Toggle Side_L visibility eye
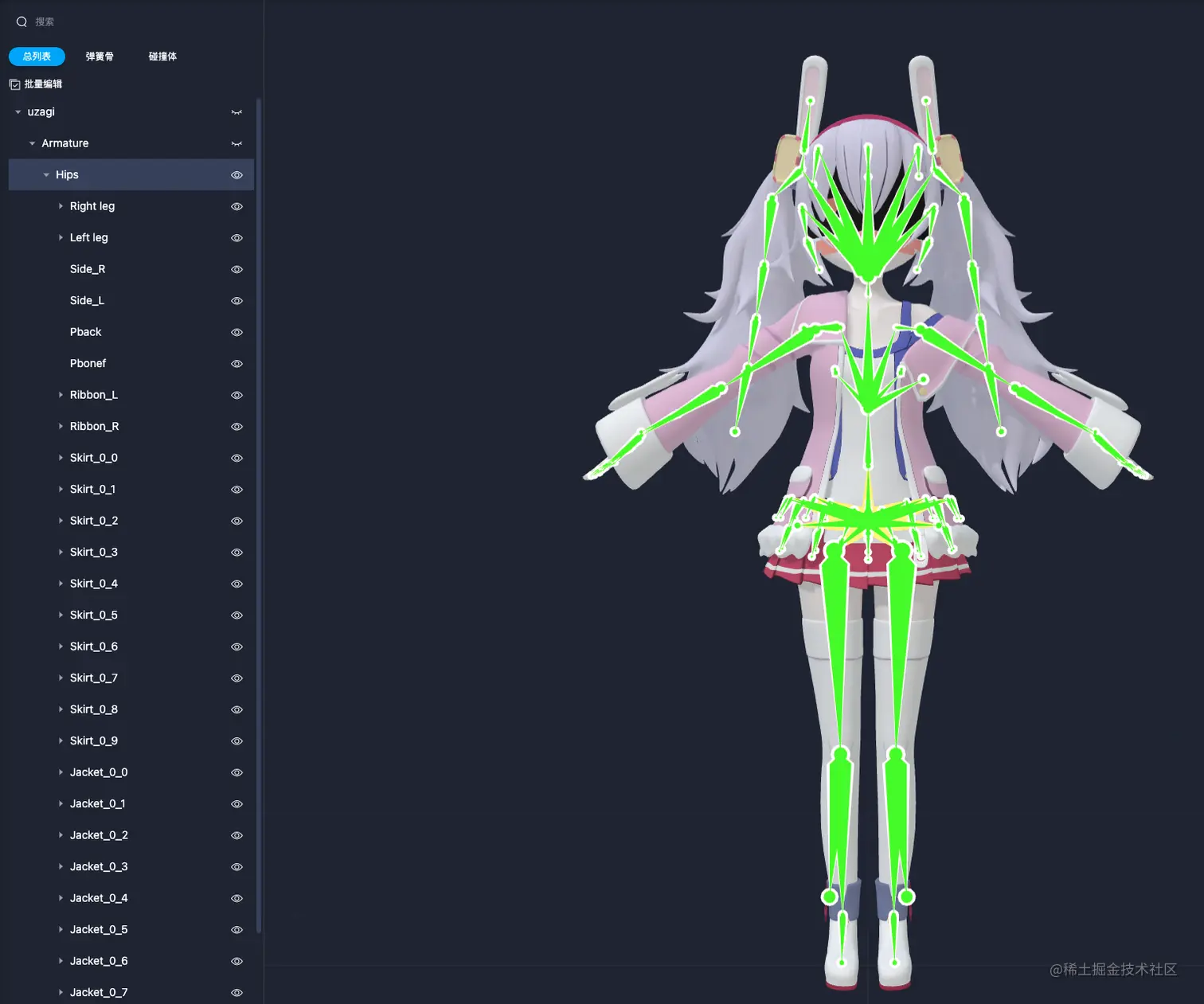The width and height of the screenshot is (1204, 1004). (x=236, y=301)
